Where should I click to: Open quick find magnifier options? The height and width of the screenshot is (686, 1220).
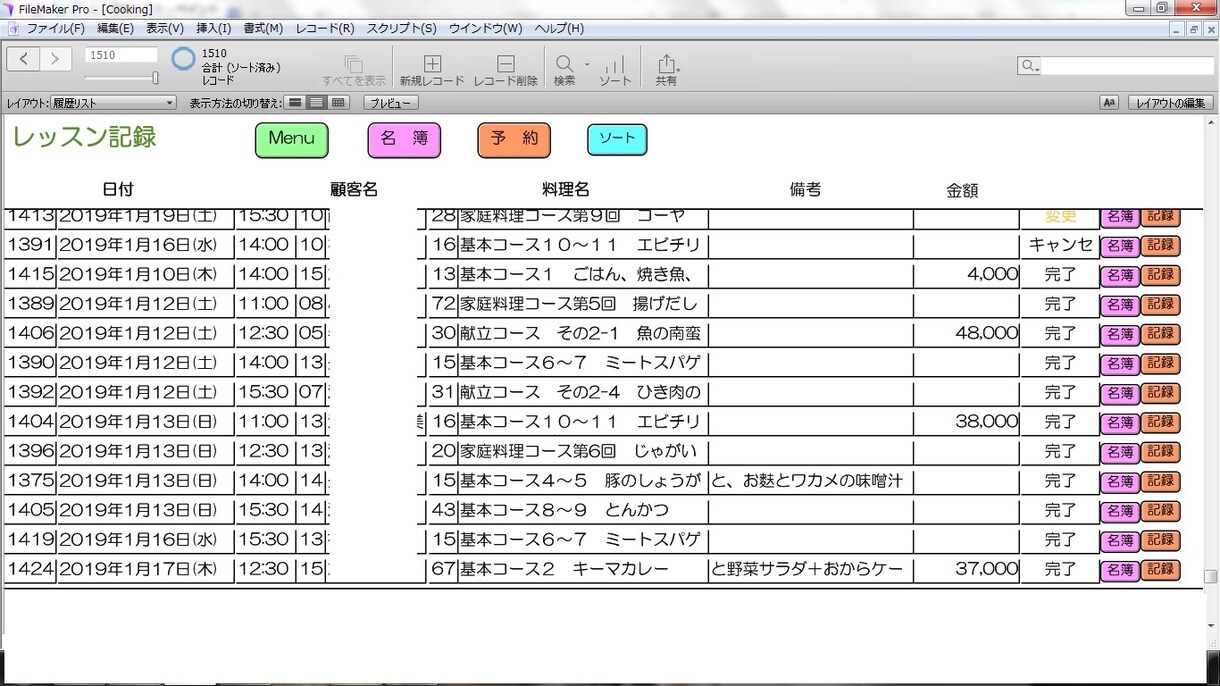tap(1029, 66)
